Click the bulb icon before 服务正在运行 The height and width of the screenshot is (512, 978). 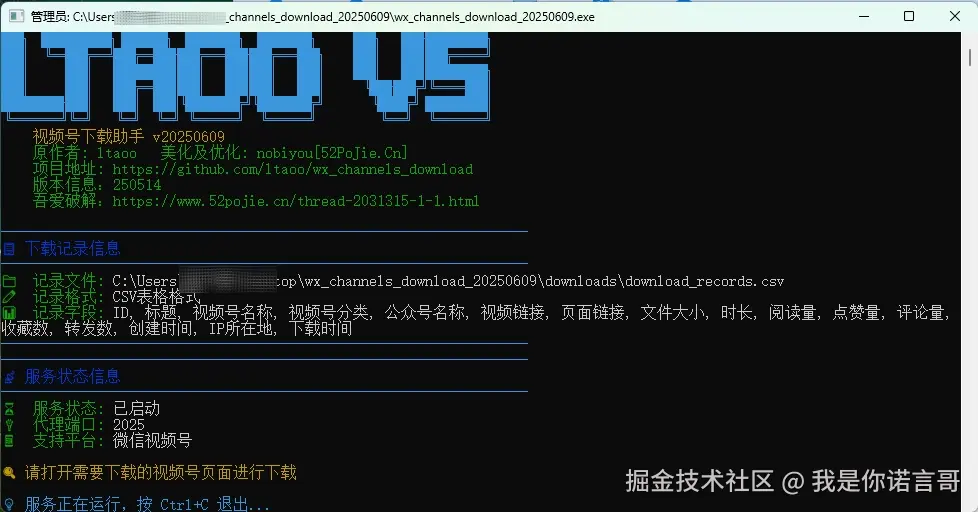coord(9,504)
